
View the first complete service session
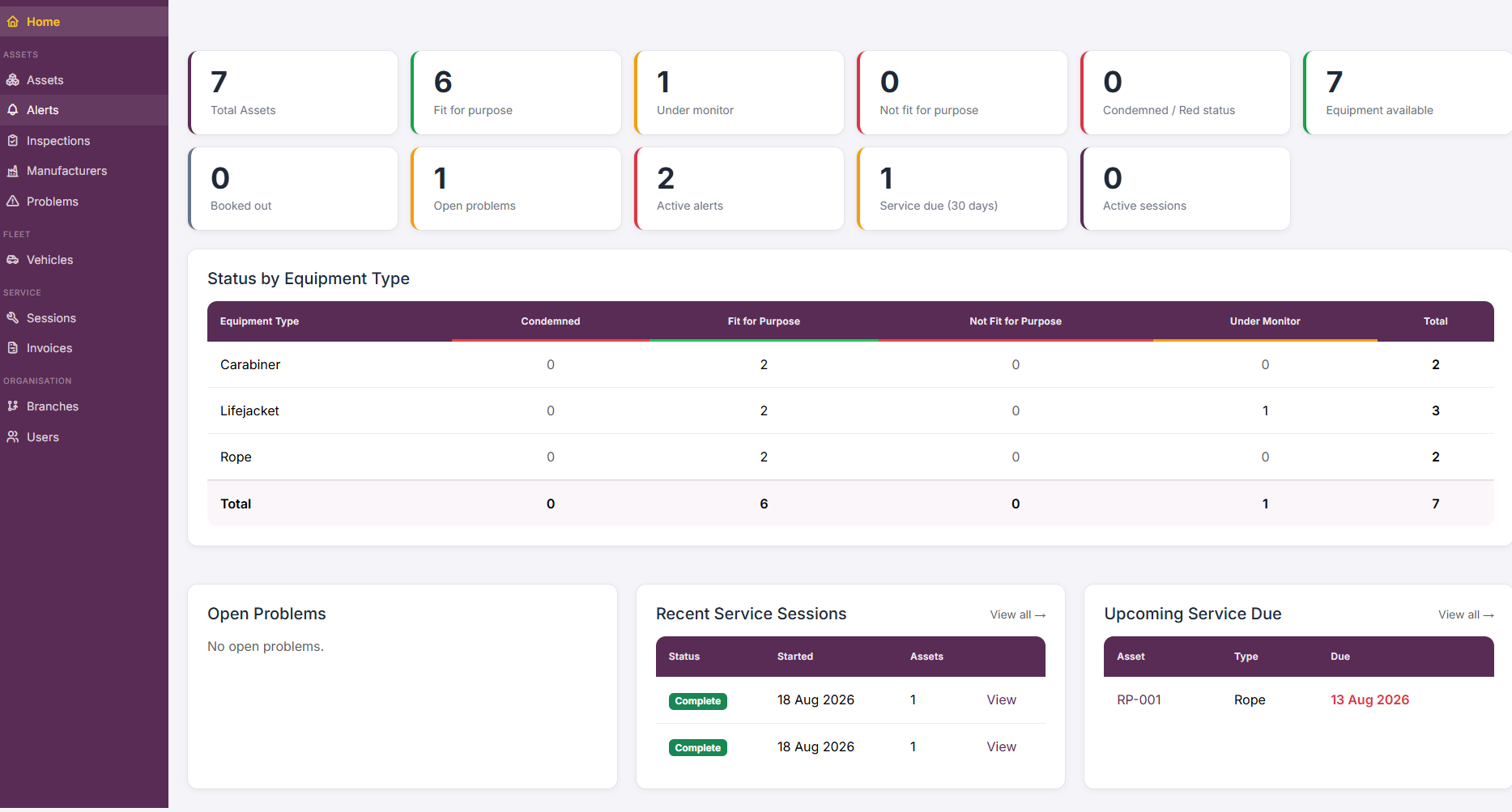click(1001, 699)
